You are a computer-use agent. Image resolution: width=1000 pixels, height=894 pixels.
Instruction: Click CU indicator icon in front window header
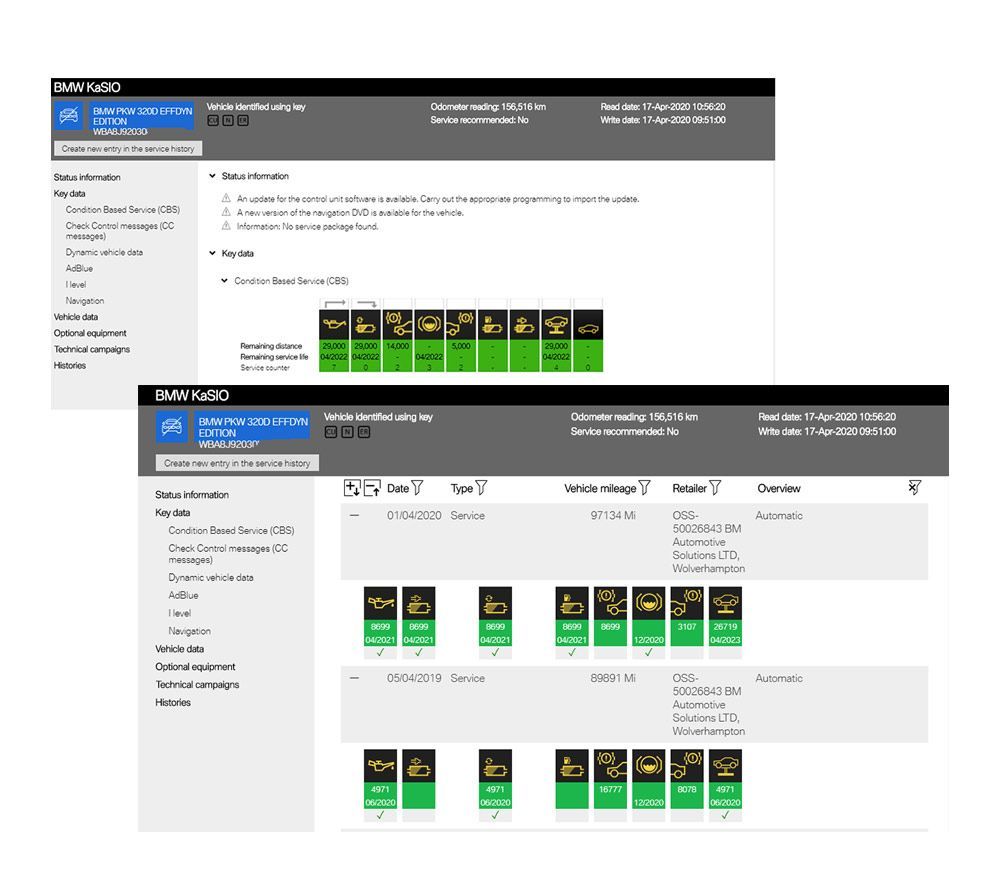tap(330, 432)
